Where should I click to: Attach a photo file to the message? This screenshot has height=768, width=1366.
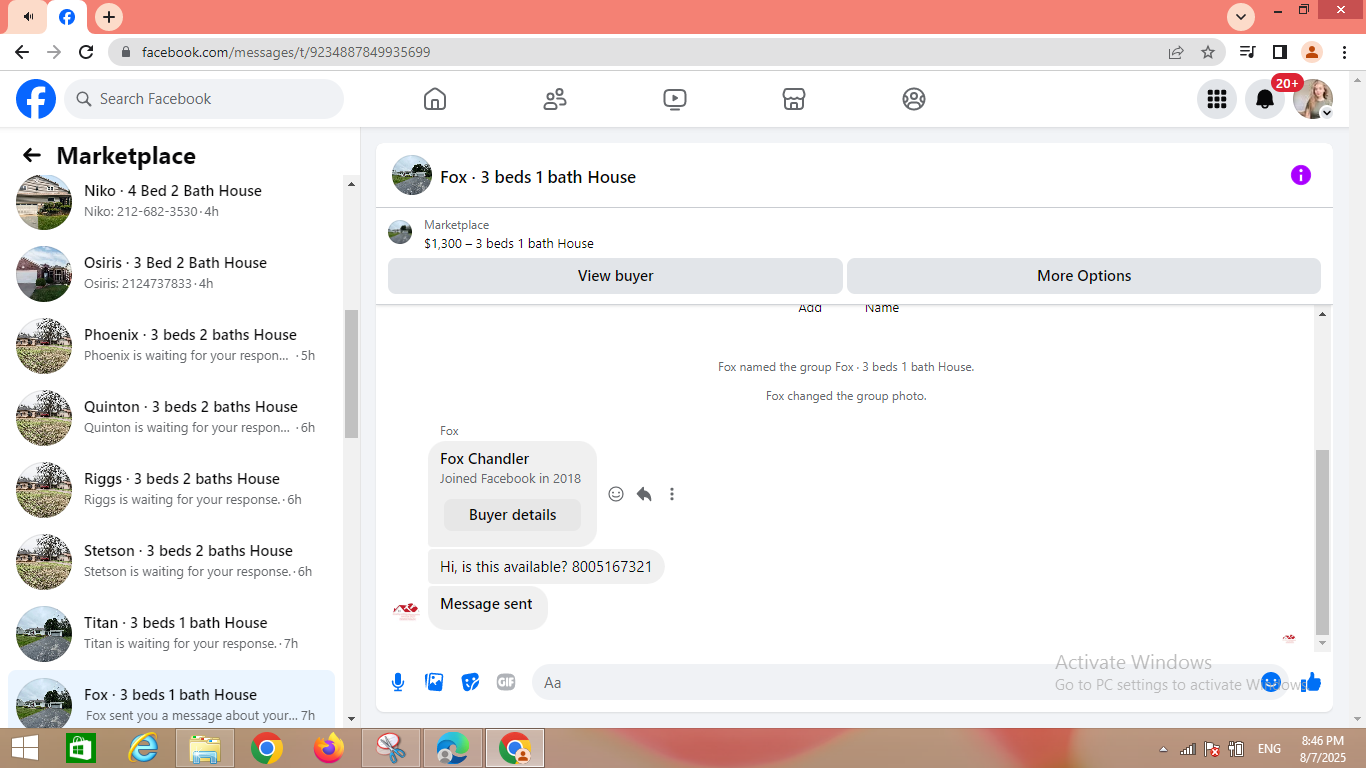(434, 682)
